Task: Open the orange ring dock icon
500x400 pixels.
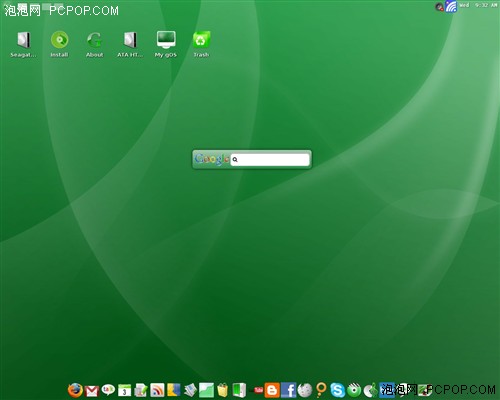Action: click(321, 389)
